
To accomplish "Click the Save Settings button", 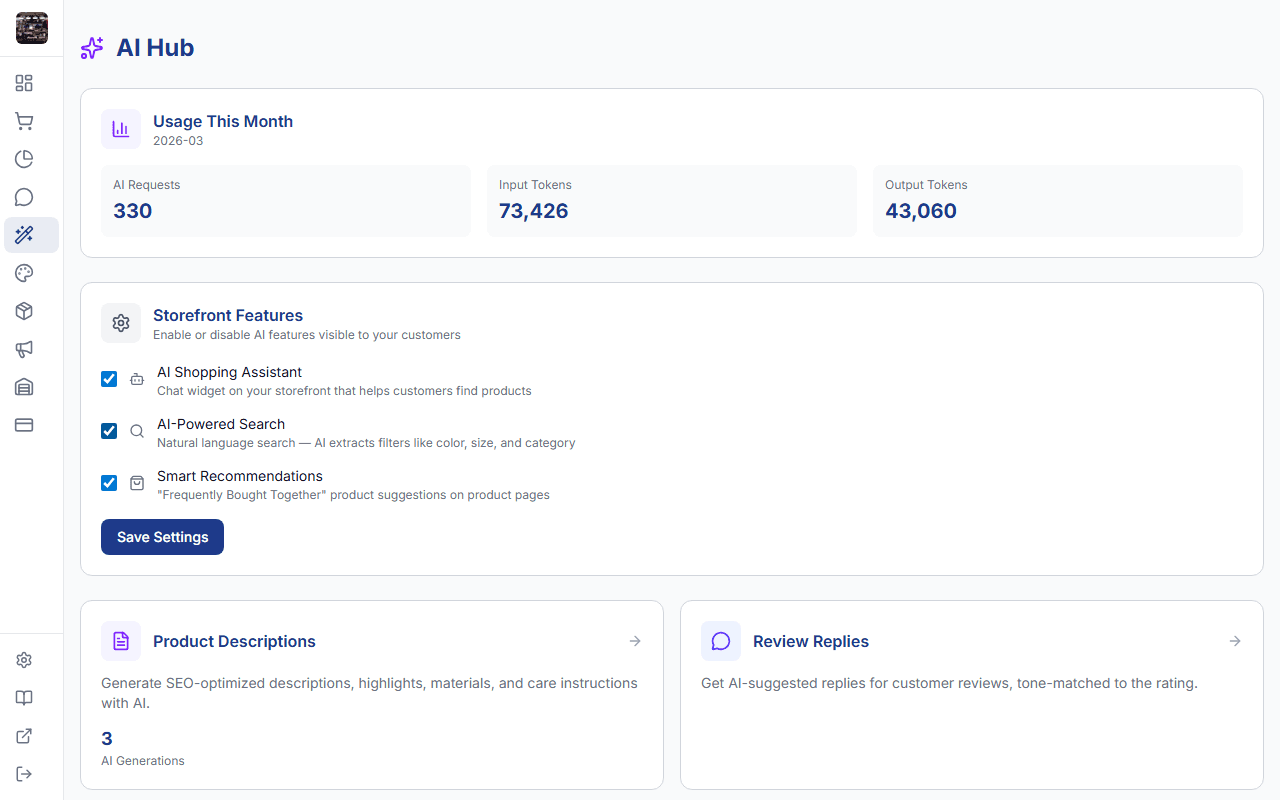I will 162,537.
